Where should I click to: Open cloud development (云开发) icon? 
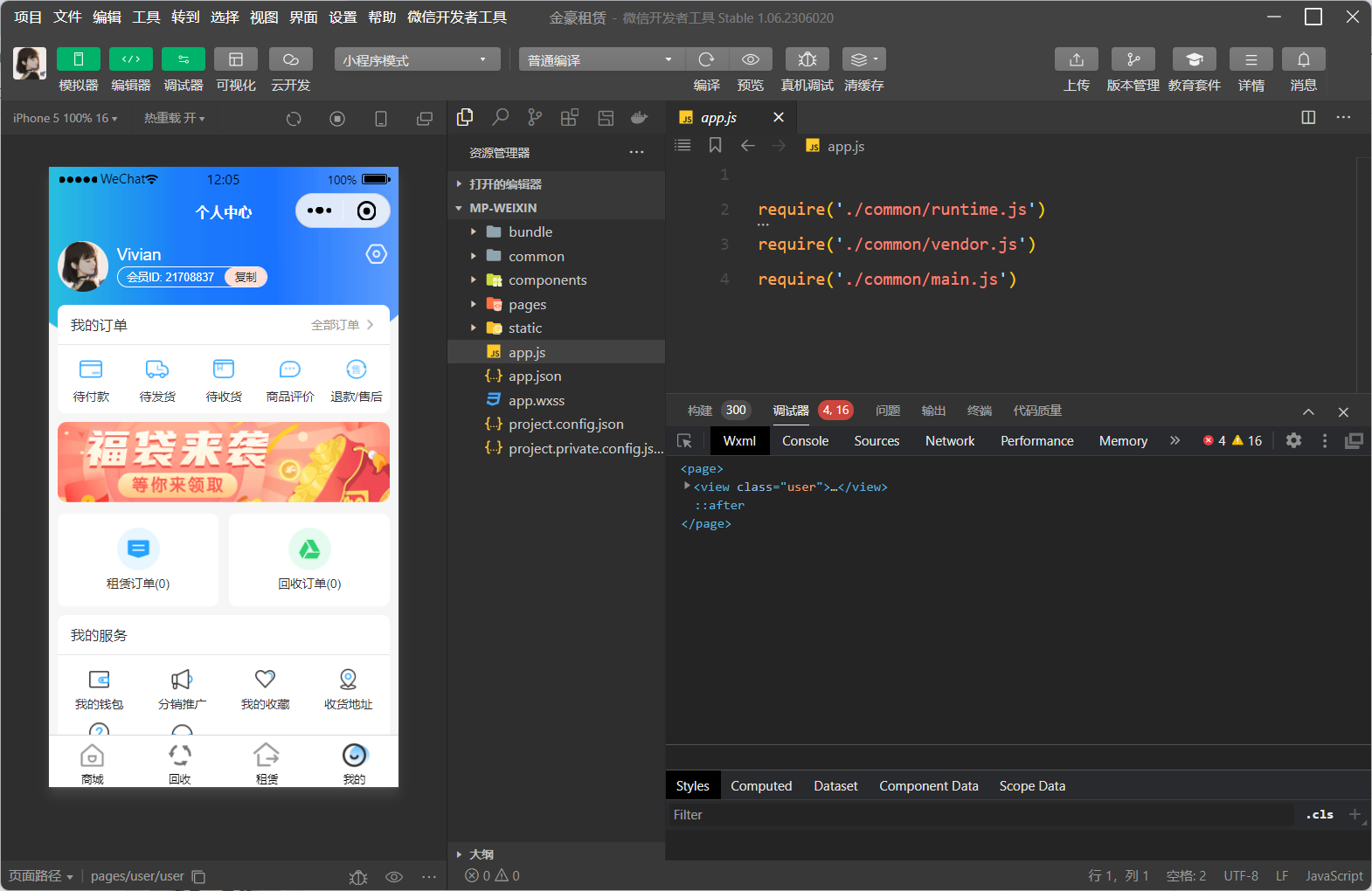(x=291, y=59)
